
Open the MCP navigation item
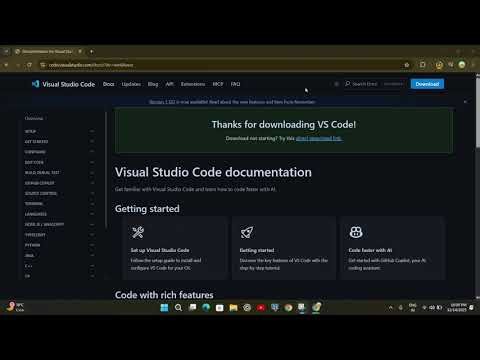pyautogui.click(x=218, y=84)
